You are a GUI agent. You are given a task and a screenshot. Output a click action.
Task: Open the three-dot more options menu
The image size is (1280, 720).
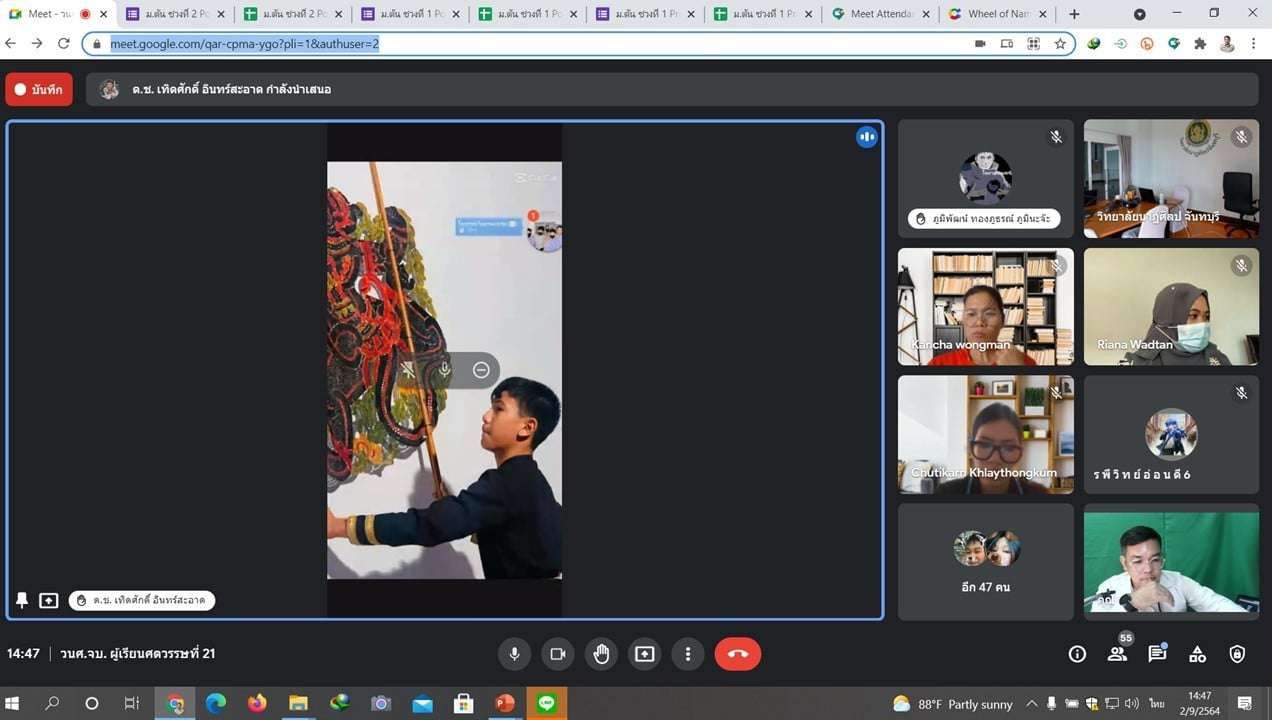pos(688,654)
